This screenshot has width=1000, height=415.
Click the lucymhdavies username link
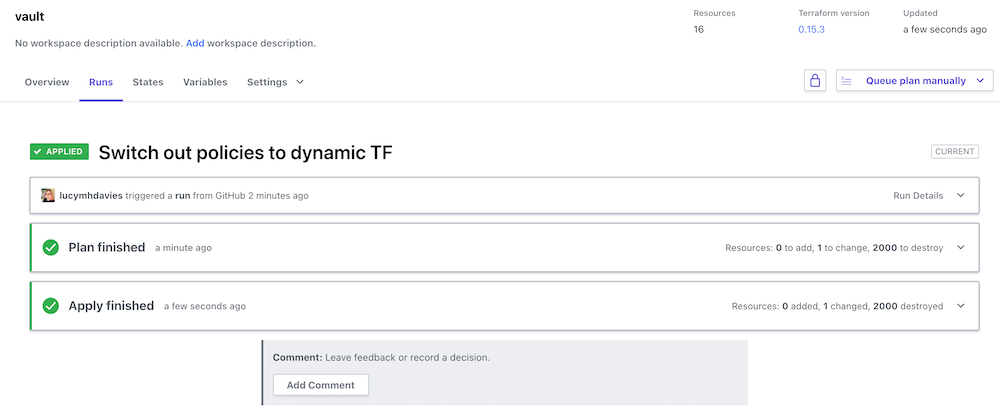[91, 196]
